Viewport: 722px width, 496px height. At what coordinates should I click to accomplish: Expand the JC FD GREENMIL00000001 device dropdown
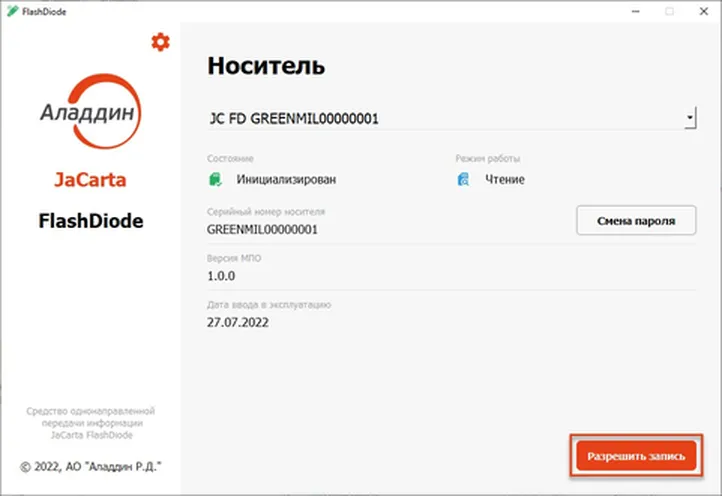689,118
